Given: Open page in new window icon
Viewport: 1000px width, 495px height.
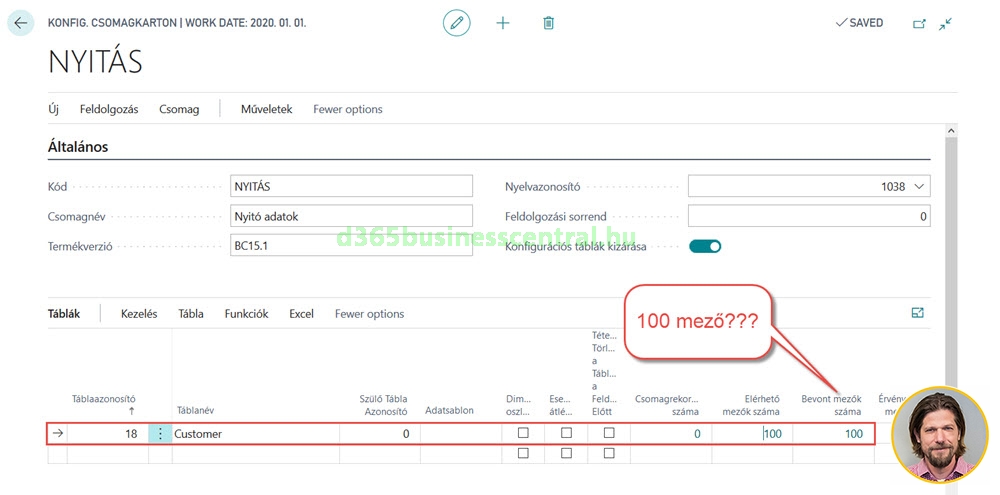Looking at the screenshot, I should (x=919, y=23).
